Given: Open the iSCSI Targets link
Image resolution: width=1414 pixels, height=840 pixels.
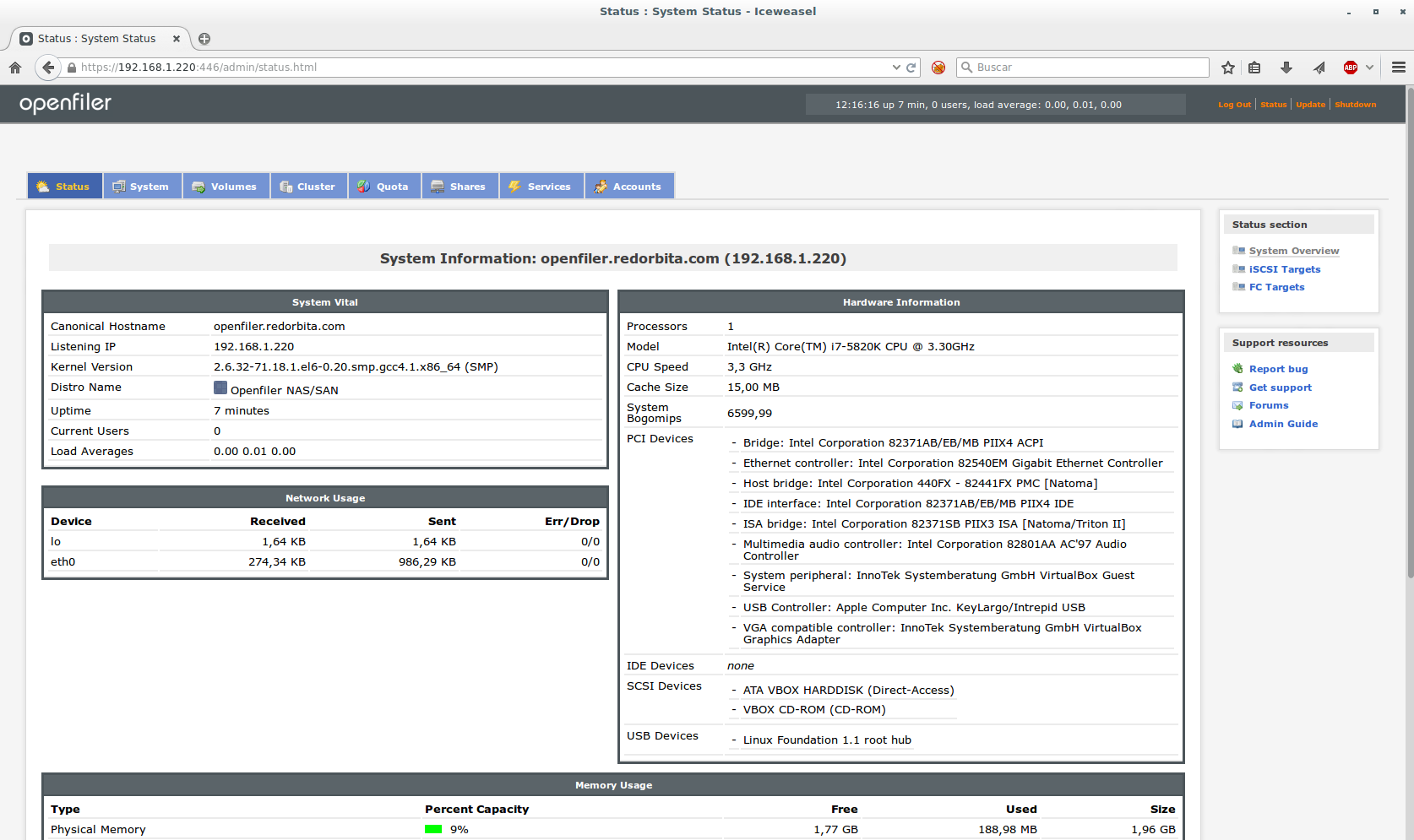Looking at the screenshot, I should click(1284, 269).
